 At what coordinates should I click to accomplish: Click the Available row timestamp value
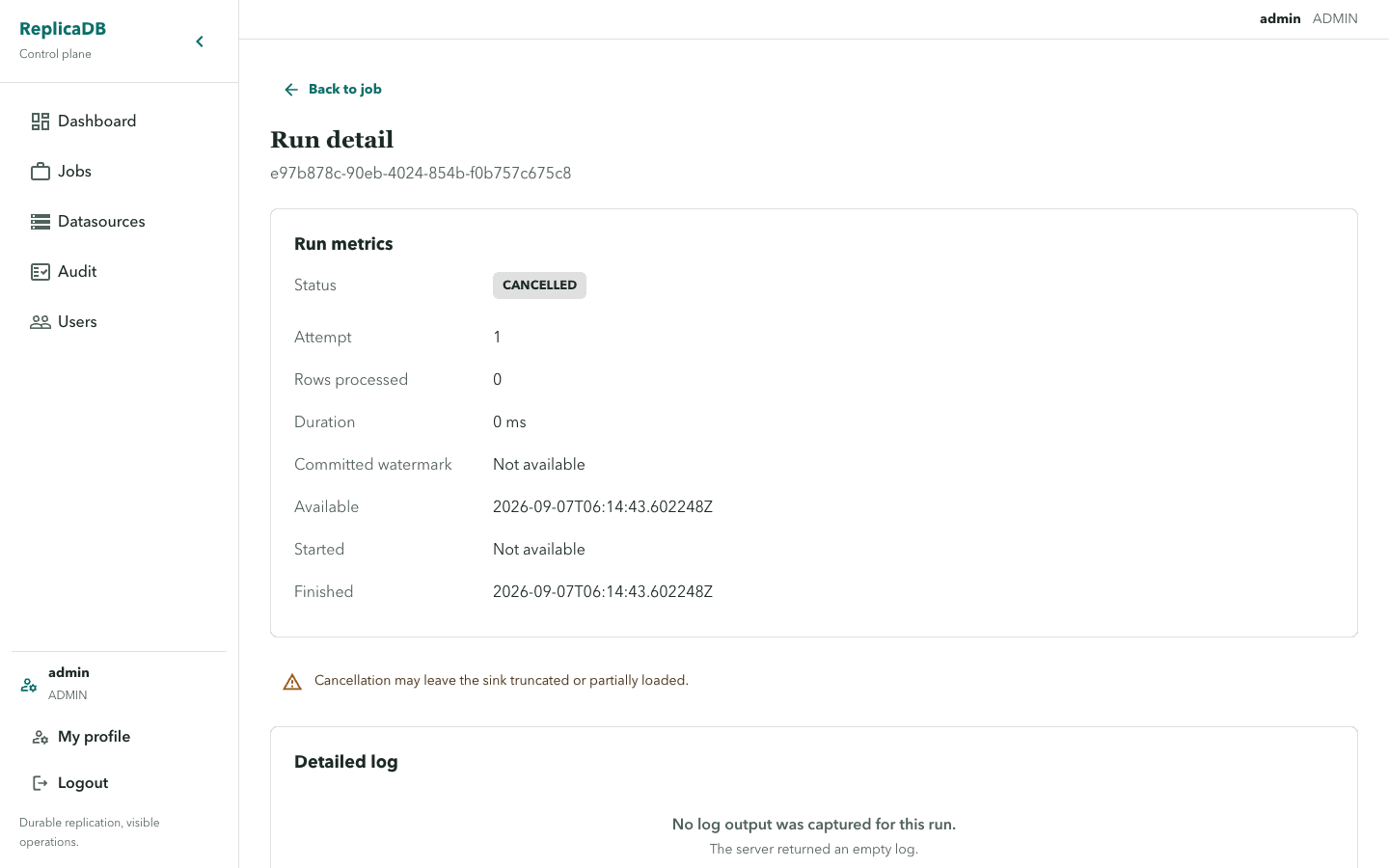603,507
